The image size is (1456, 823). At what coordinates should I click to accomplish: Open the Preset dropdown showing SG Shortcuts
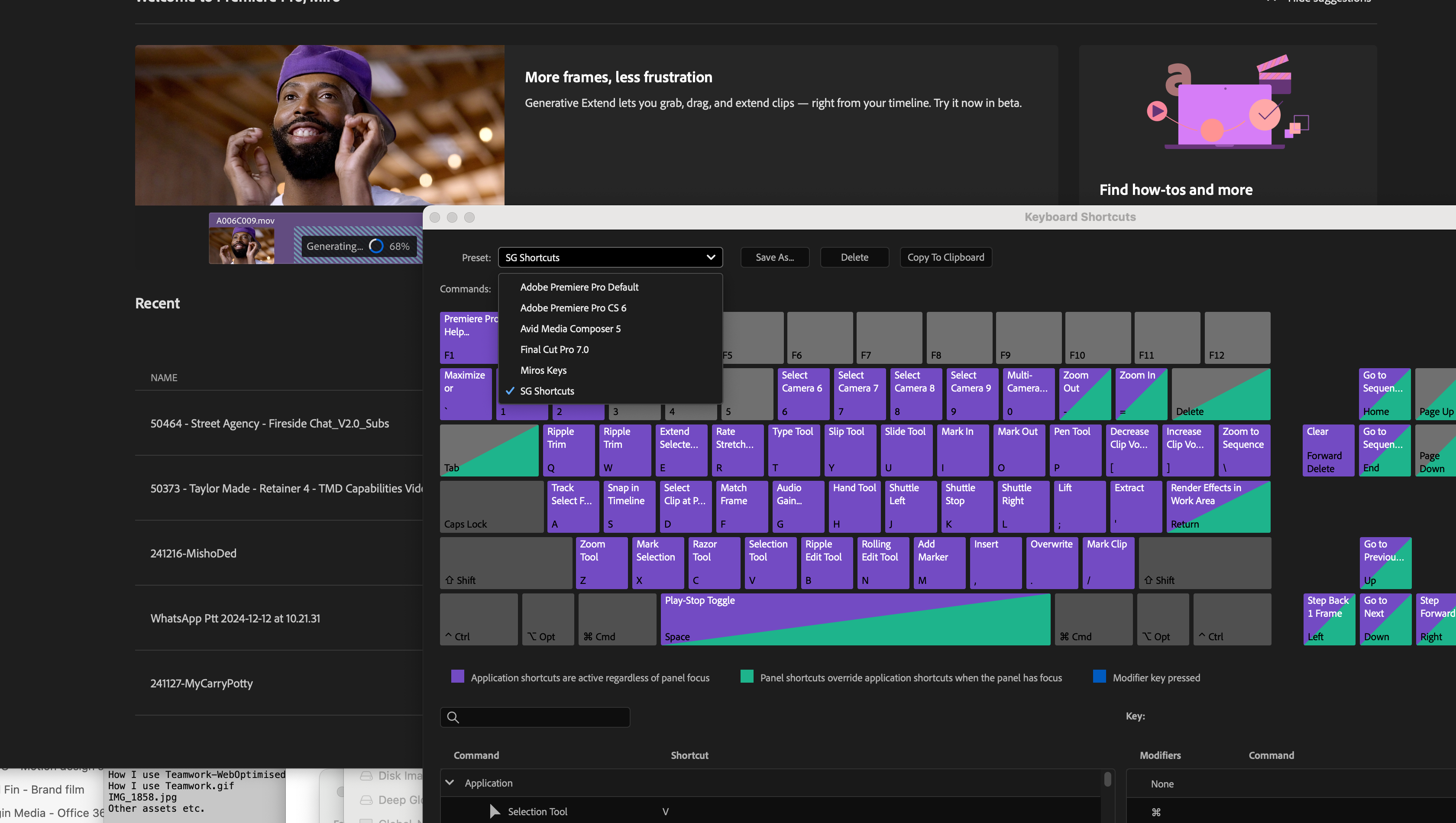click(x=610, y=257)
